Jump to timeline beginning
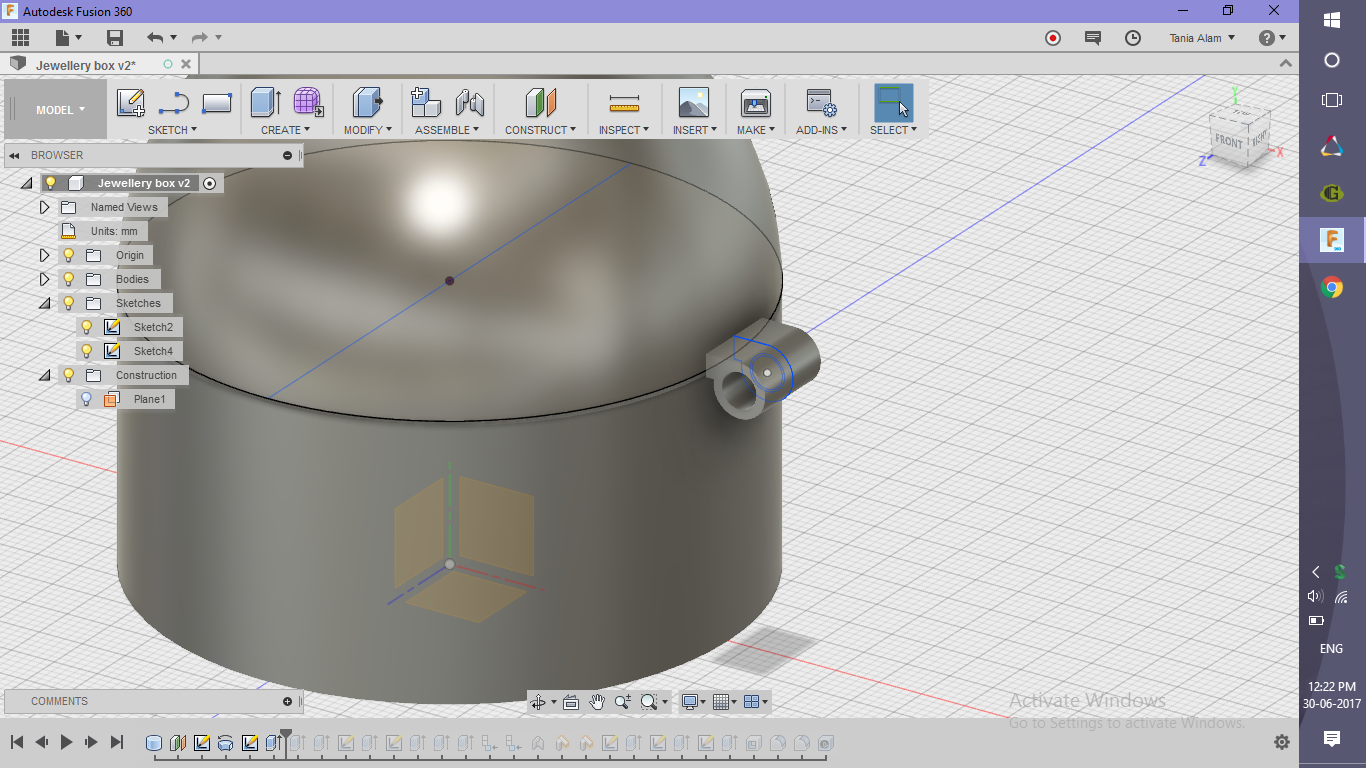Screen dimensions: 1366x768 (x=17, y=742)
